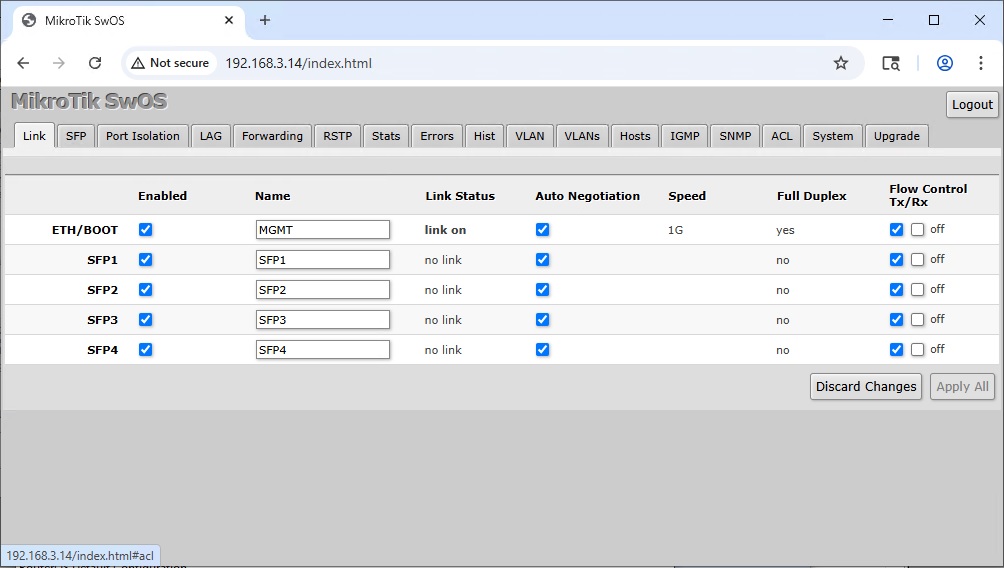This screenshot has height=568, width=1004.
Task: Open Chrome three-dot menu
Action: point(980,63)
